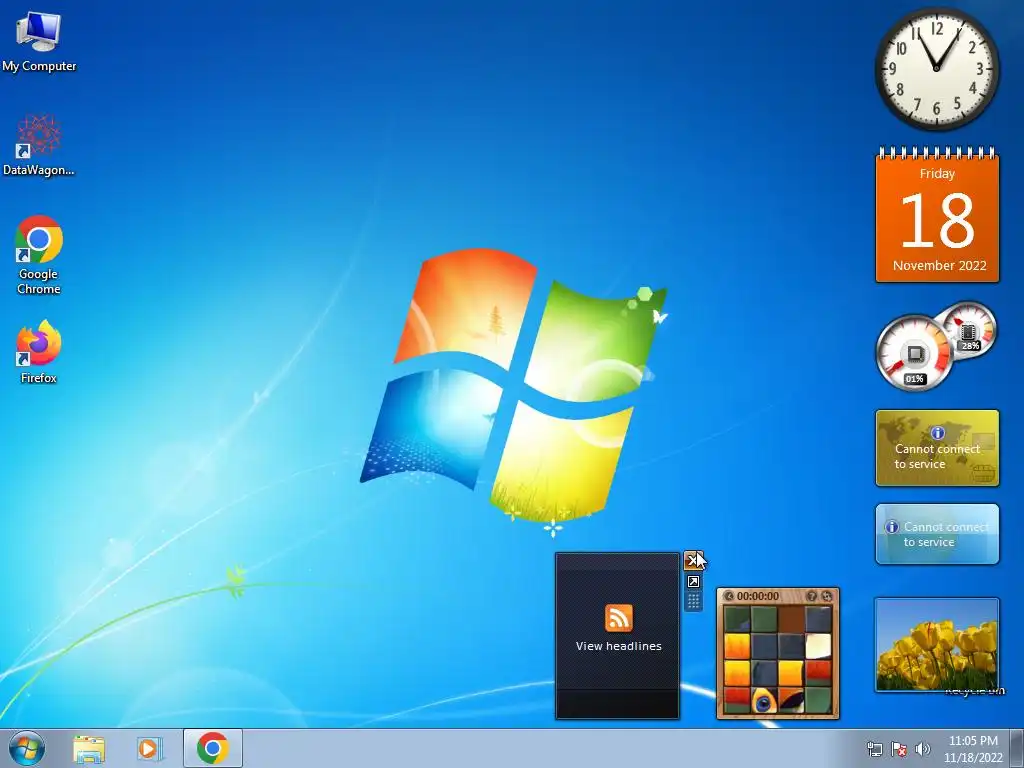
Task: Select the Firefox desktop shortcut
Action: [39, 351]
